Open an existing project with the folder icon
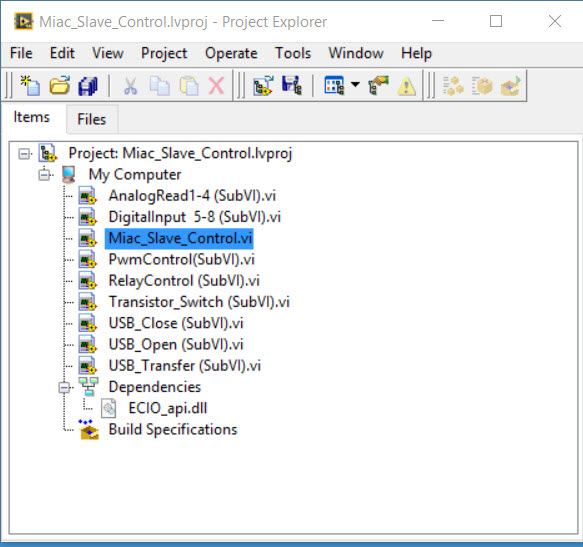The width and height of the screenshot is (583, 547). tap(59, 86)
